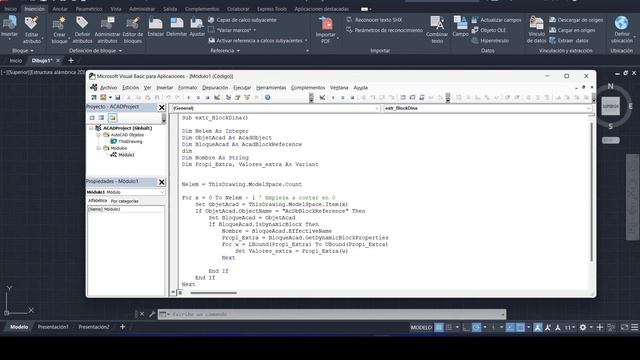Add new drawing tab with plus

(71, 60)
